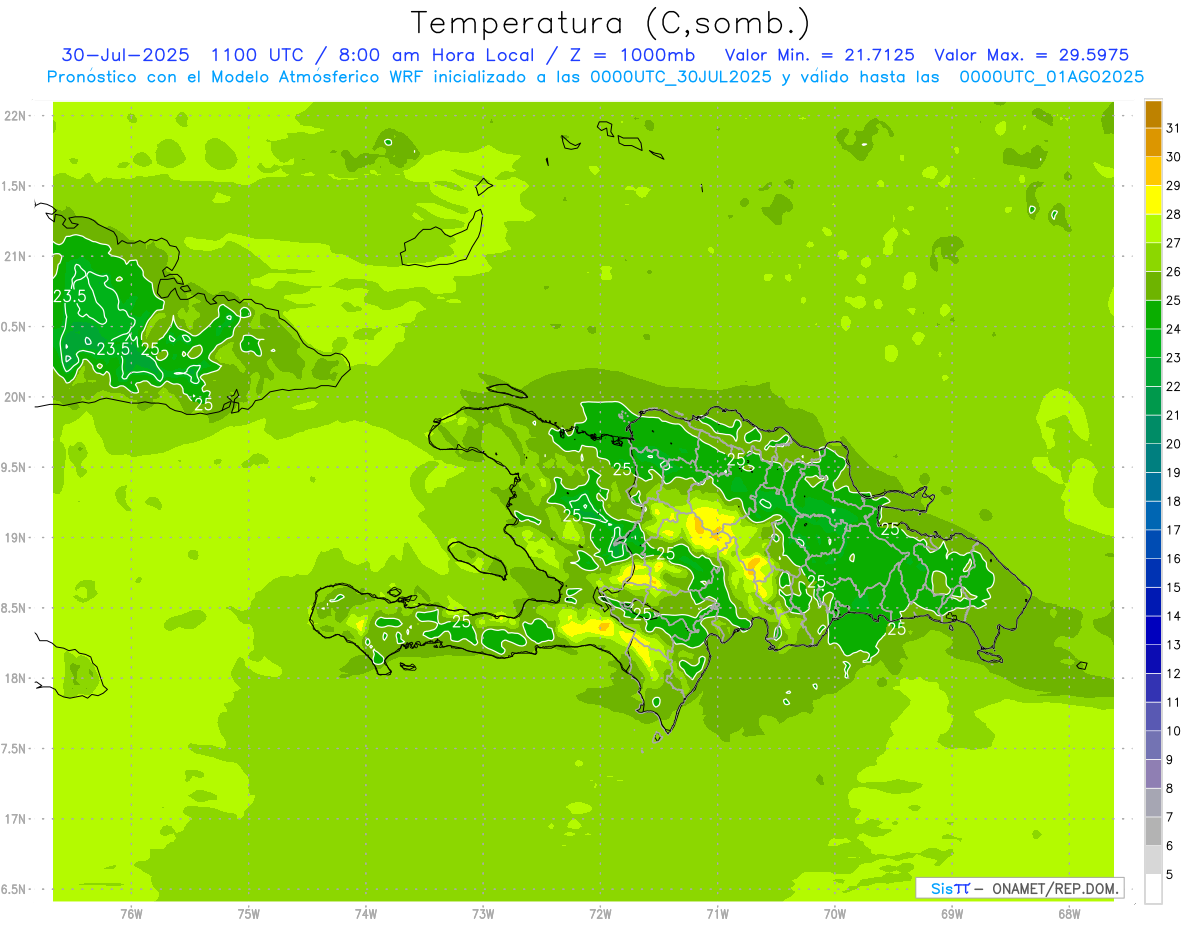Click the 24 label on the color scale
Screen dimensions: 1200x927
(1173, 329)
